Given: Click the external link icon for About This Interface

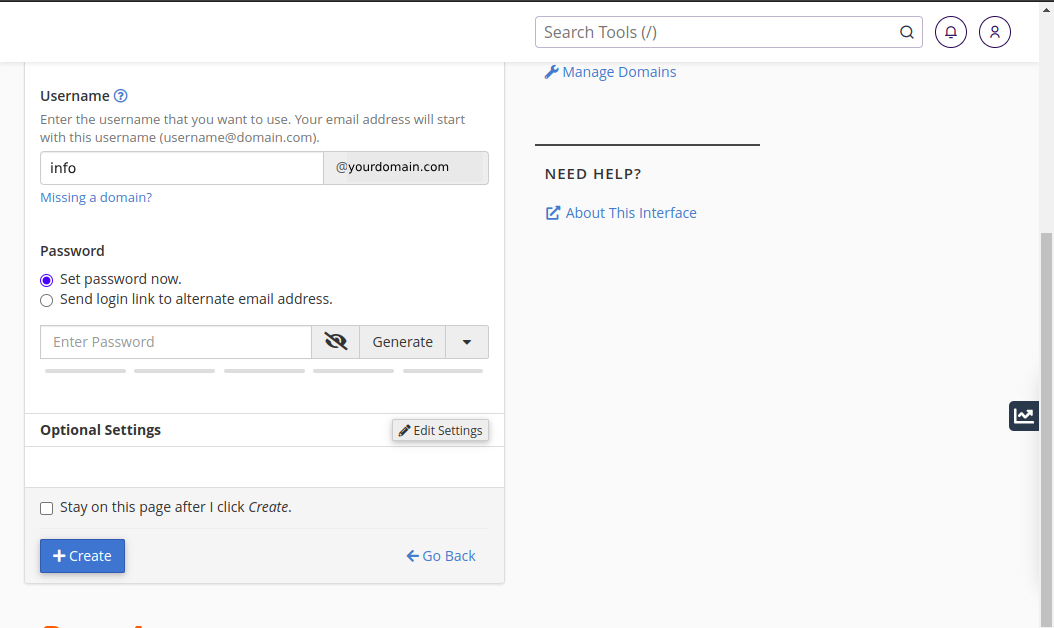Looking at the screenshot, I should coord(553,213).
